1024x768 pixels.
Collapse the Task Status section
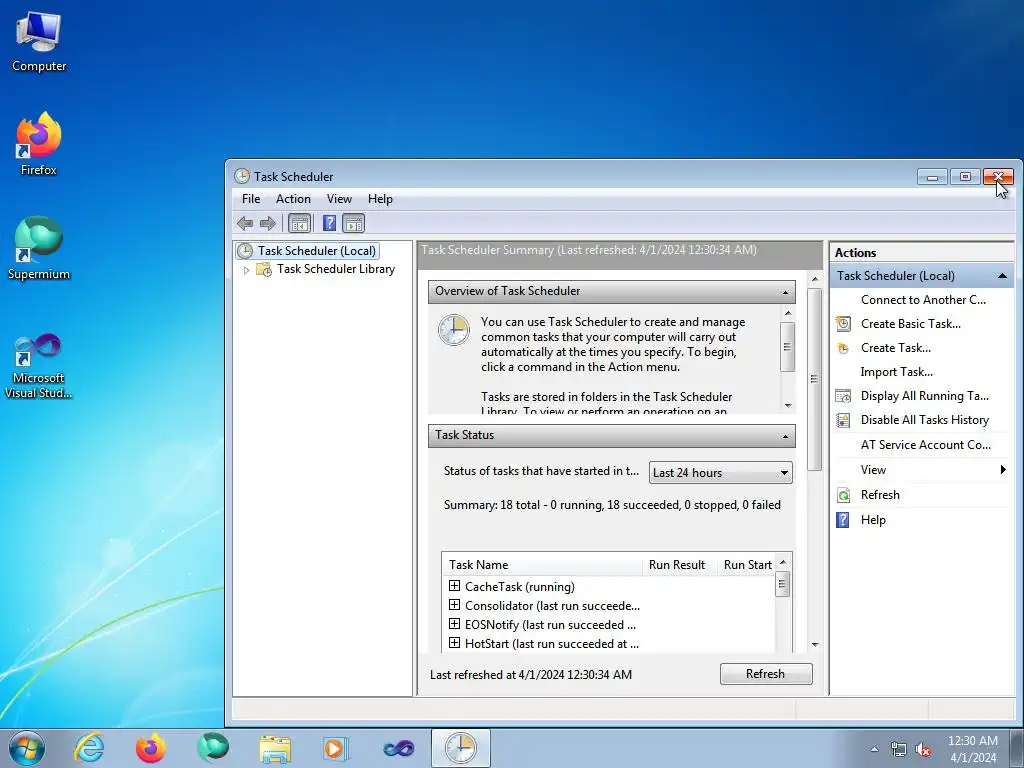(785, 436)
